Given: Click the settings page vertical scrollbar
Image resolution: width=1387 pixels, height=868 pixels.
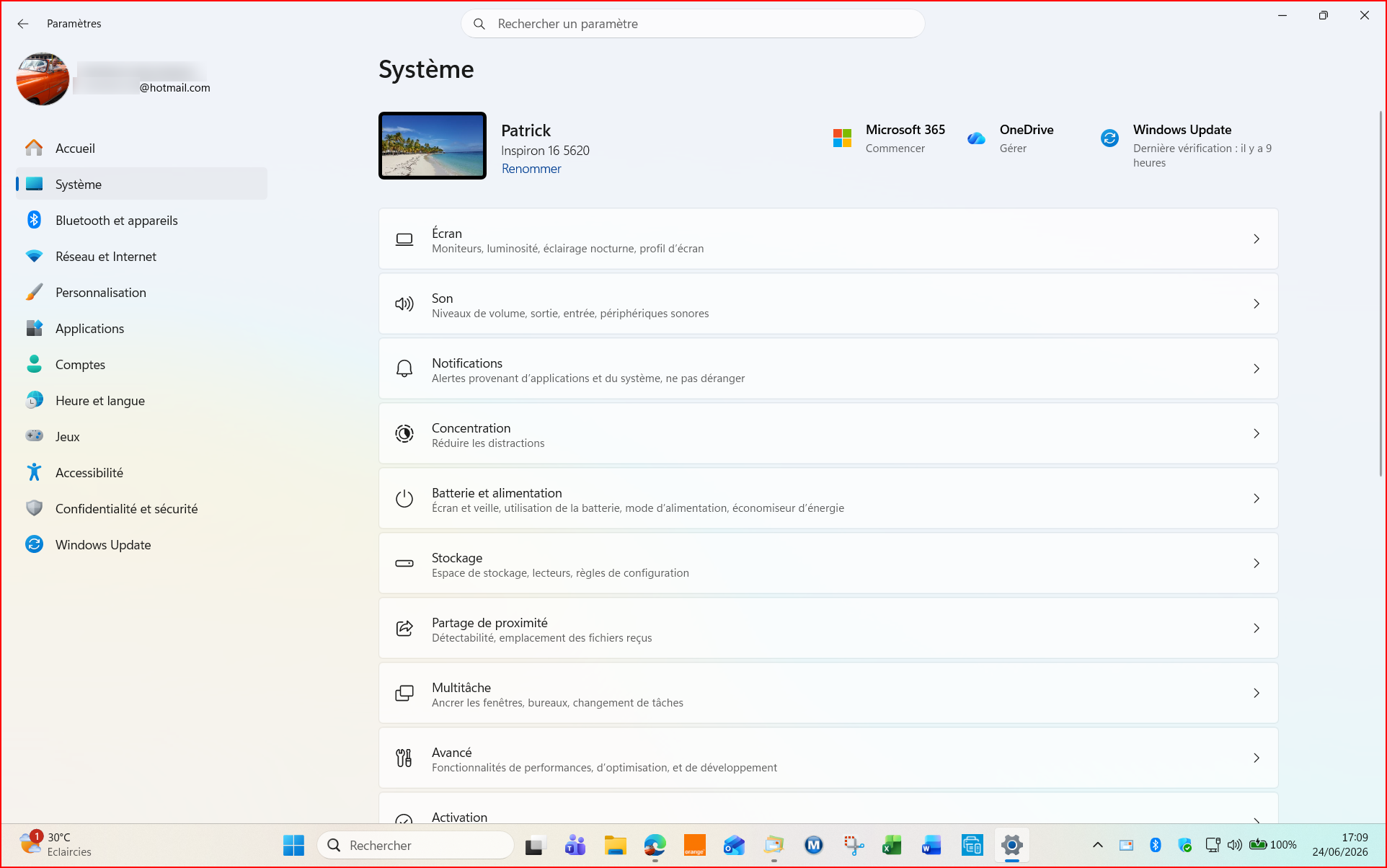Looking at the screenshot, I should coord(1381,293).
